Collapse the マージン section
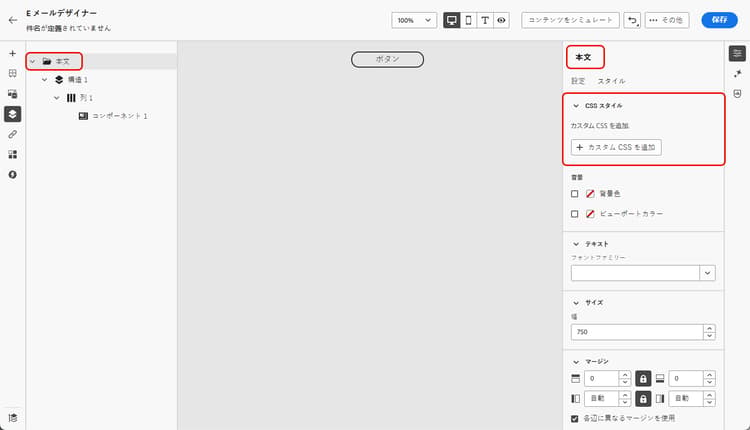The image size is (750, 430). (x=576, y=362)
